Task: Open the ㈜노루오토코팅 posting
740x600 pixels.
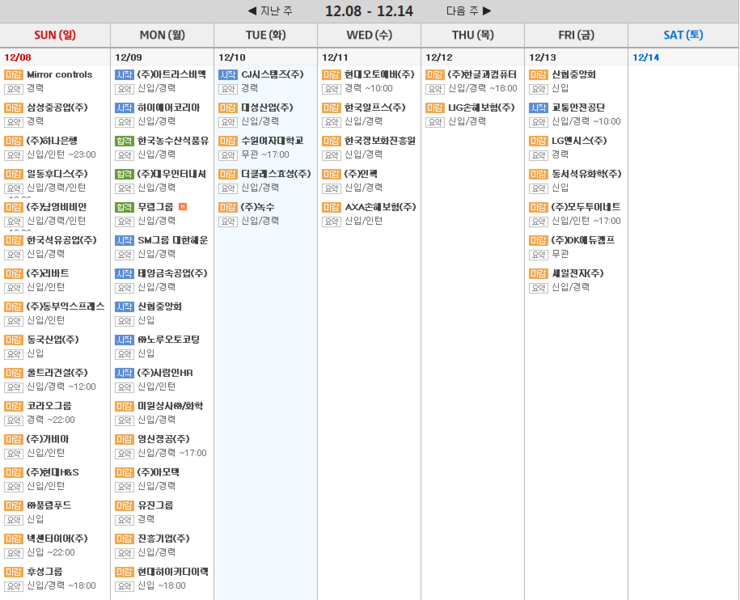Action: coord(168,340)
